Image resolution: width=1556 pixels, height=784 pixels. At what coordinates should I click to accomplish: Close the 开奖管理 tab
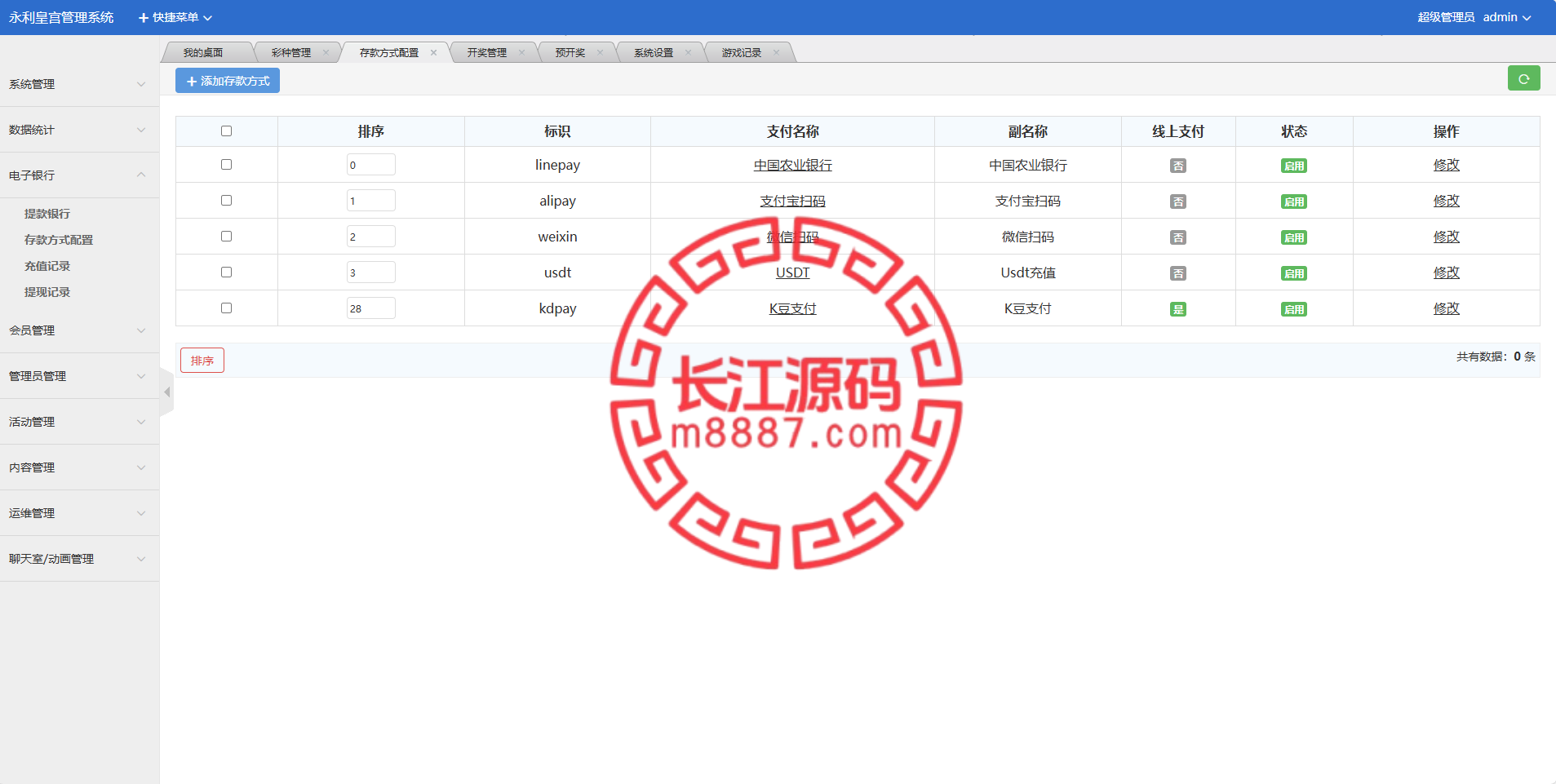(521, 52)
